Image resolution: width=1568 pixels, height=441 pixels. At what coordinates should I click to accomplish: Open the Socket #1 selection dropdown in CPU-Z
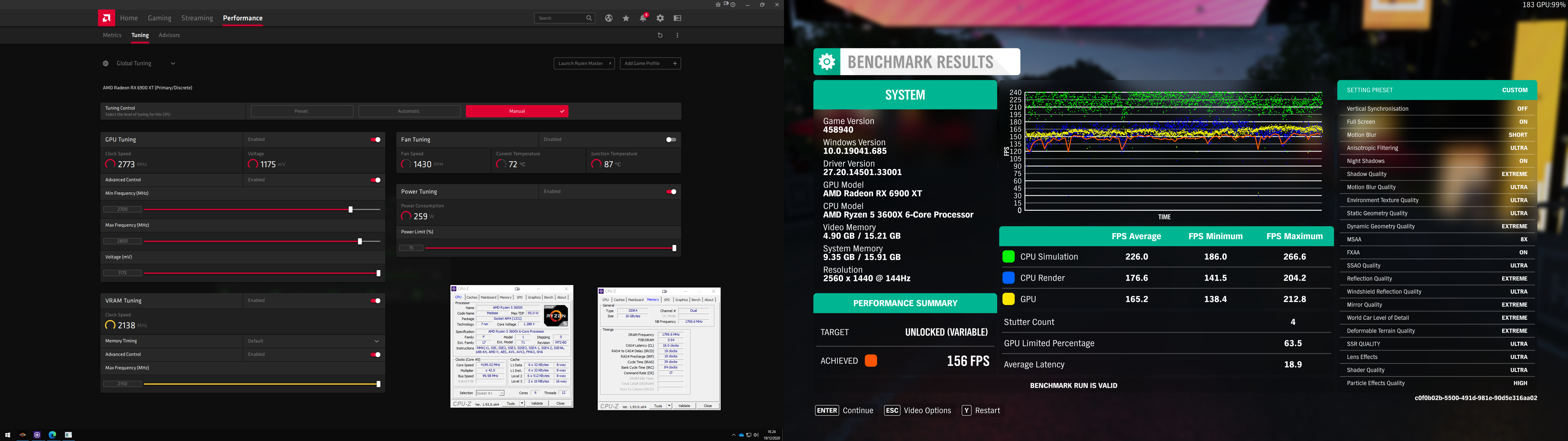(490, 394)
